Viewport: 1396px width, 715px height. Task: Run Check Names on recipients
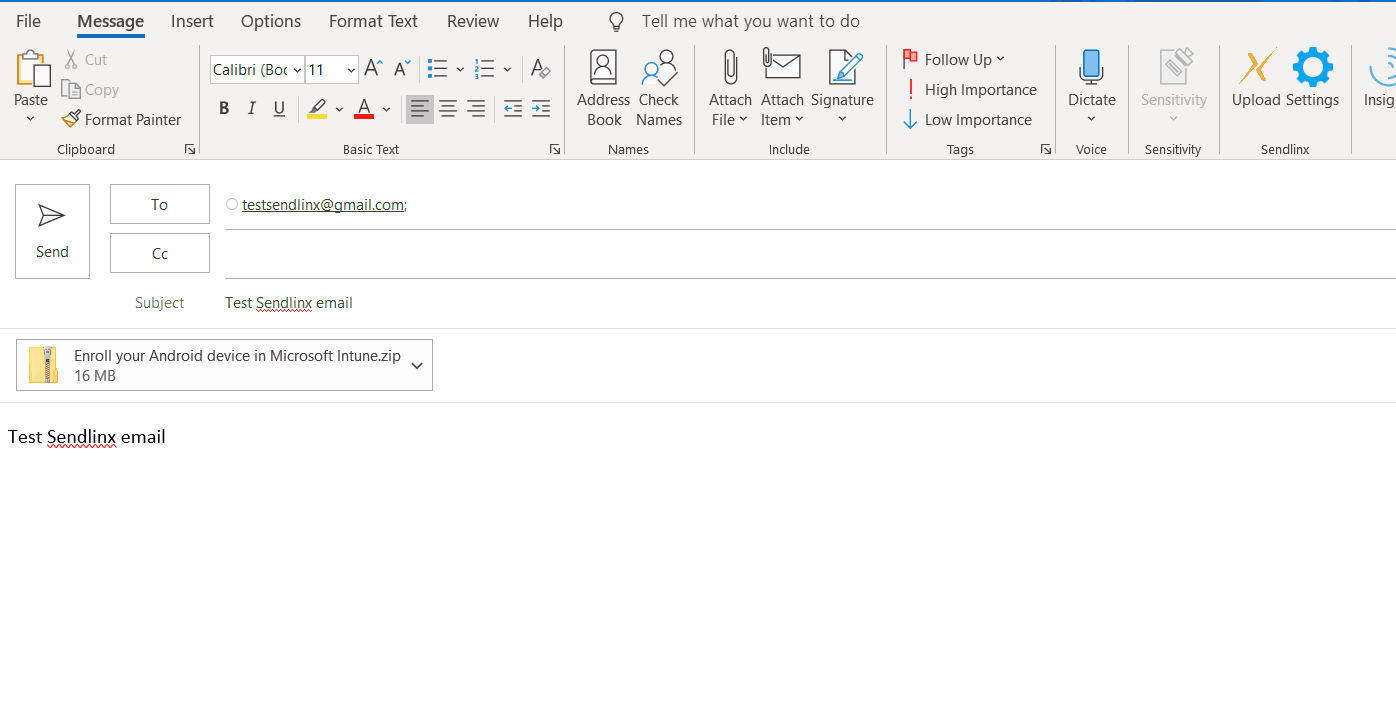pos(659,90)
